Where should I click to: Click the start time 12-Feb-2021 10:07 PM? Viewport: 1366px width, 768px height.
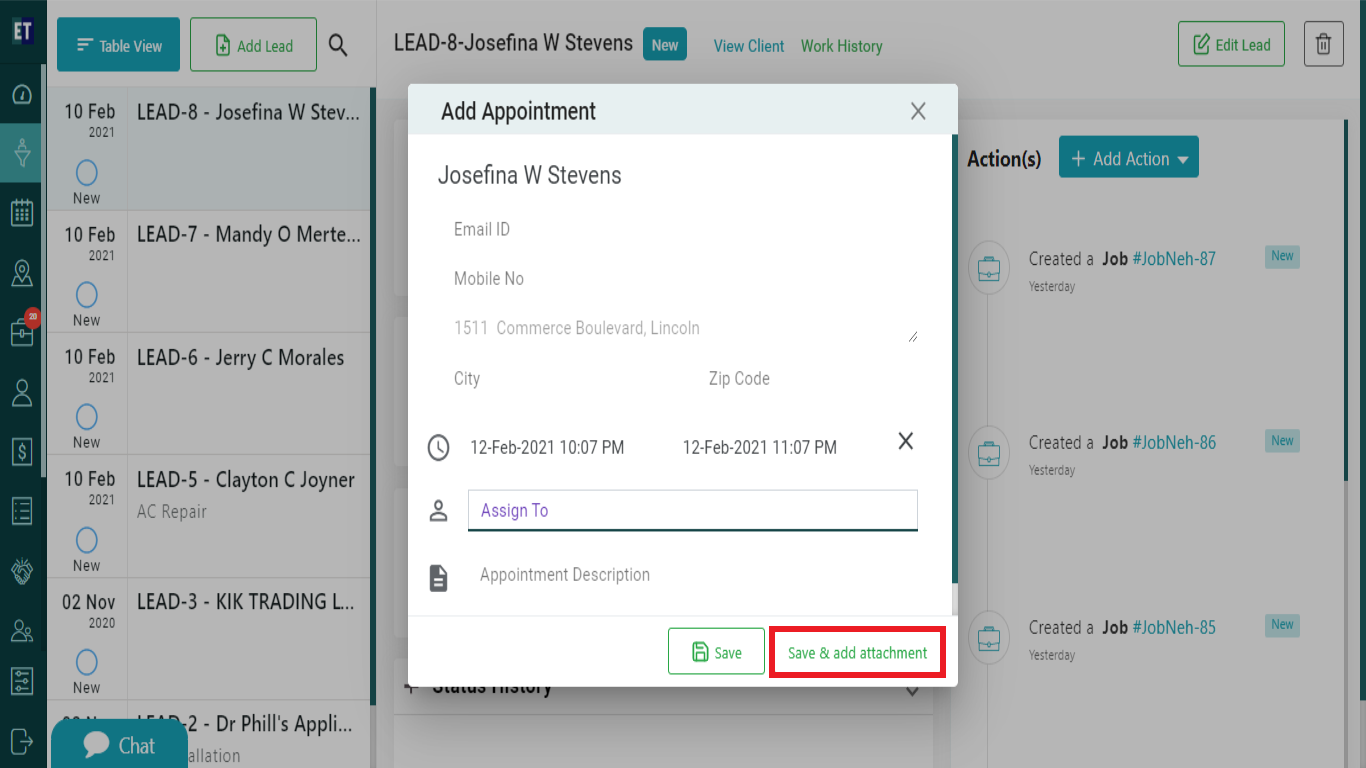[547, 448]
